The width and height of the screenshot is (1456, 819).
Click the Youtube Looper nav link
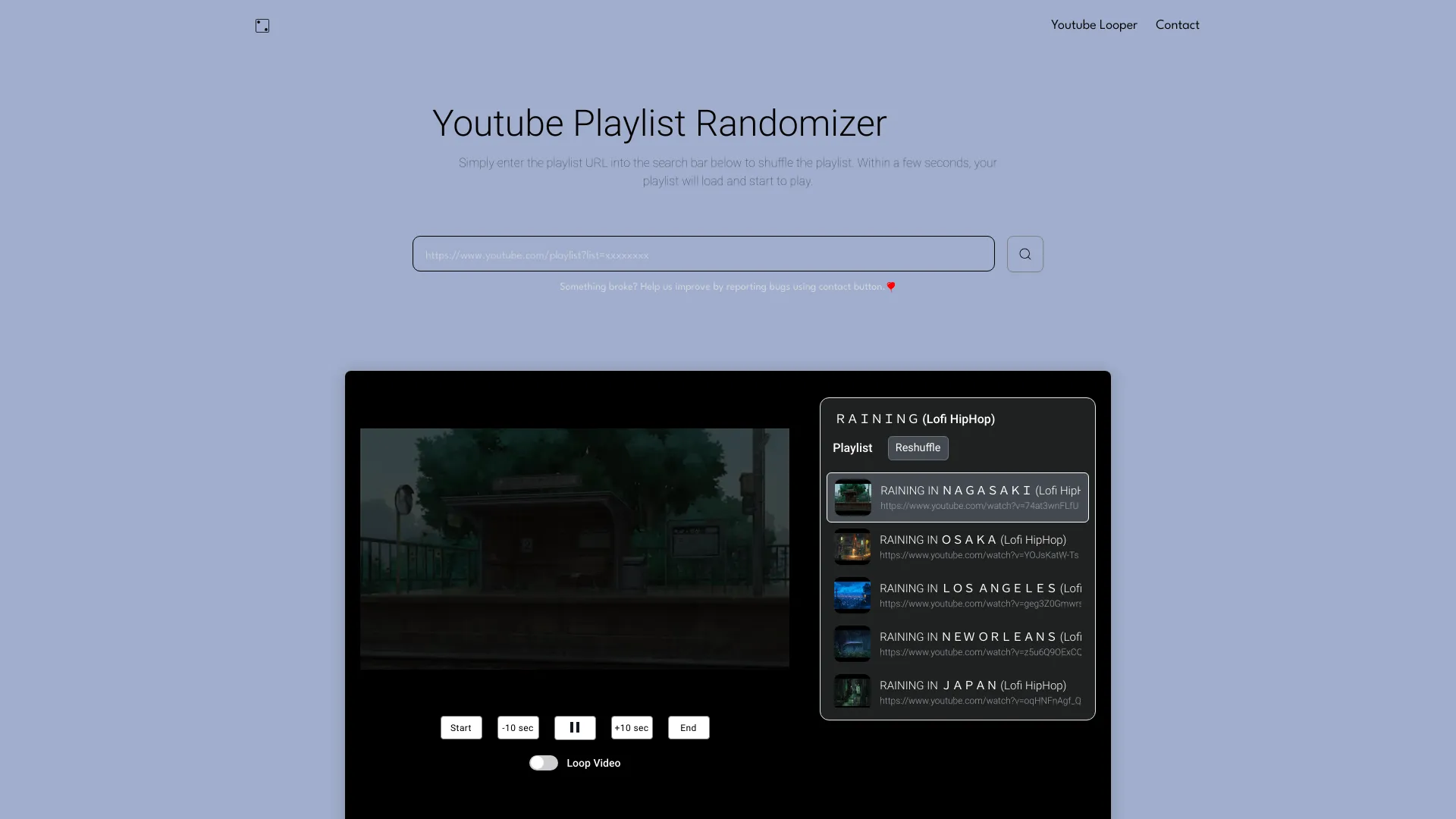[1093, 24]
